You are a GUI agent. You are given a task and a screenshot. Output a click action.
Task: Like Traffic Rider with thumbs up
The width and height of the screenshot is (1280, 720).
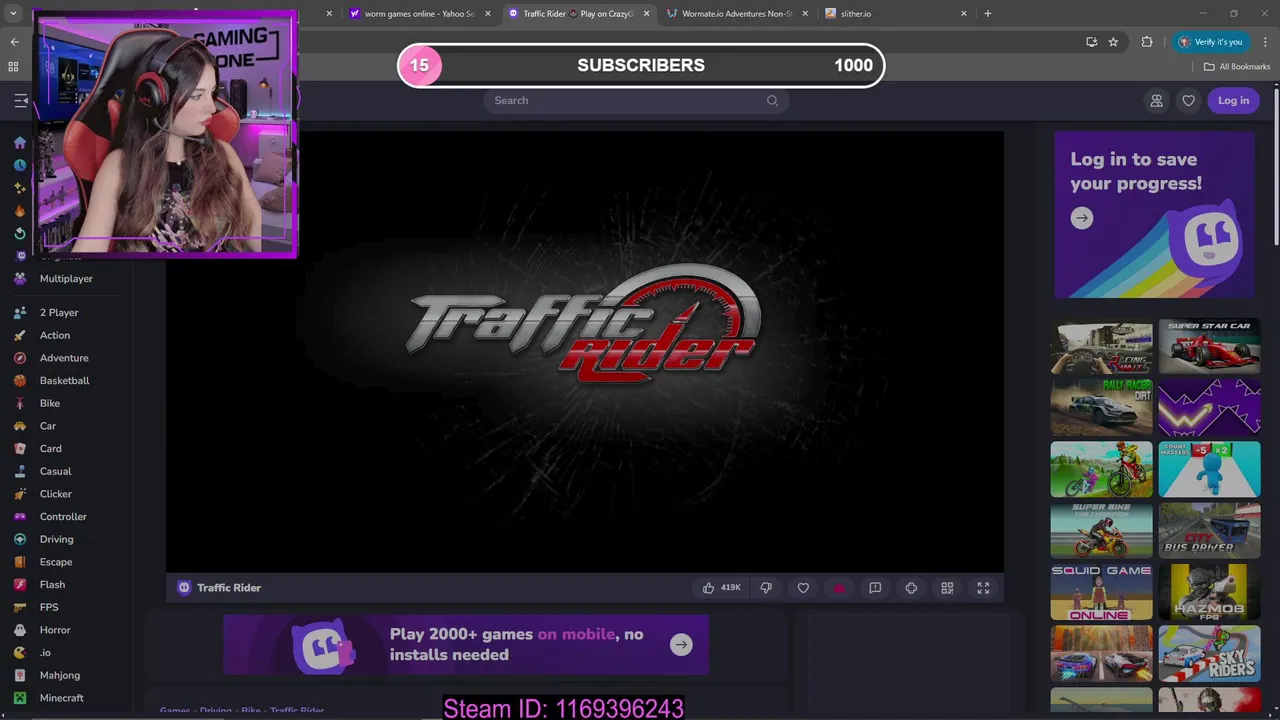(721, 588)
